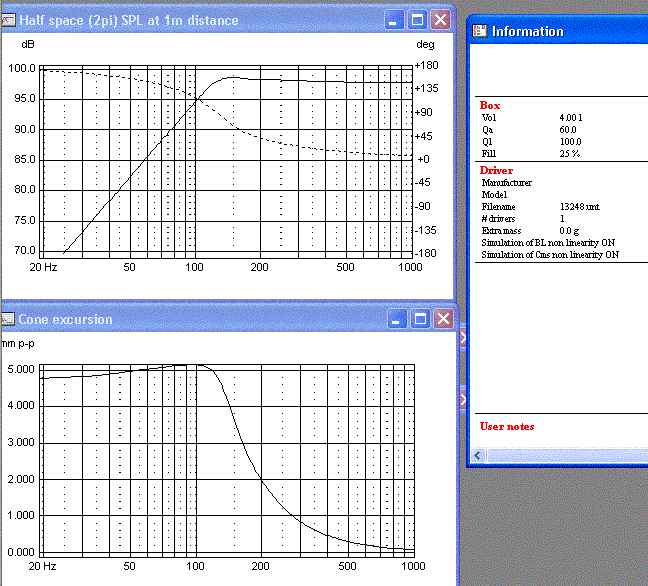
Task: Select the Fill value 25 %
Action: coord(569,154)
